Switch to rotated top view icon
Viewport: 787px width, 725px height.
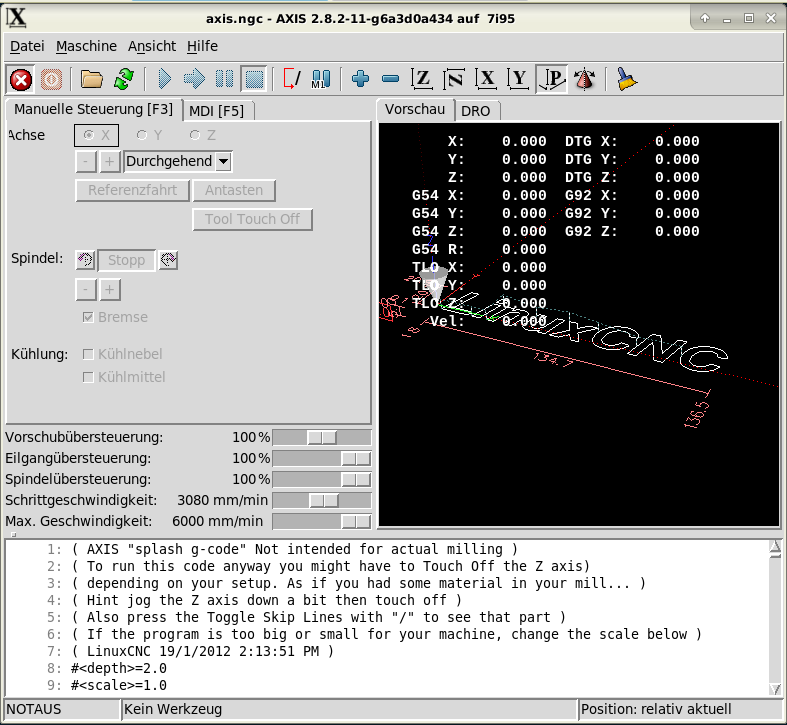(454, 79)
